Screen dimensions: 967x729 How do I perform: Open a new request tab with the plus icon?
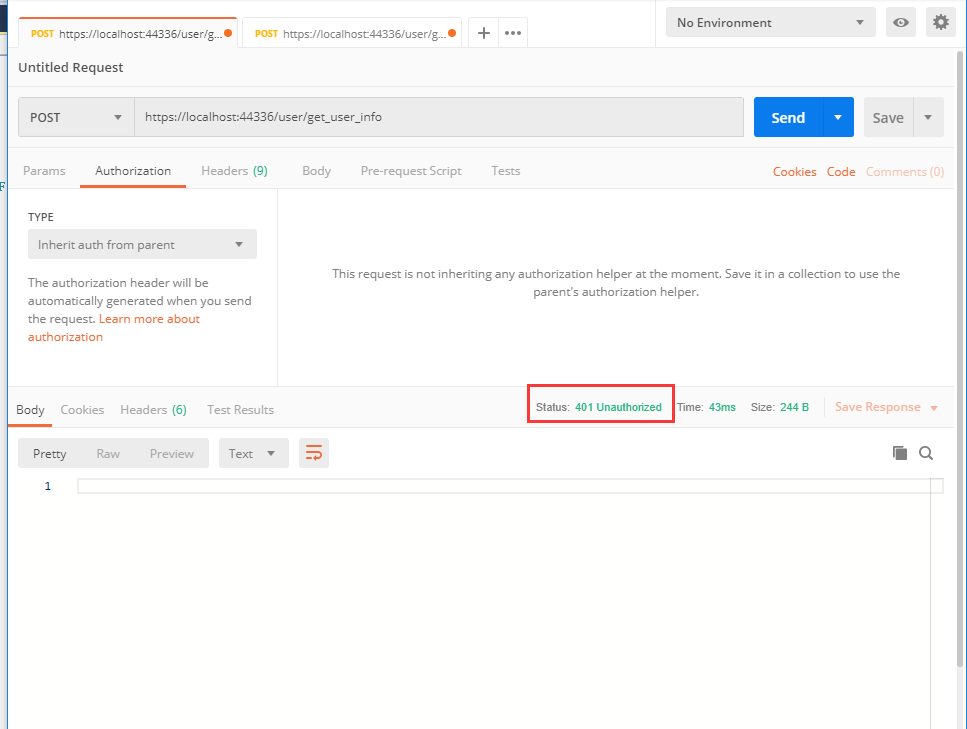pyautogui.click(x=483, y=32)
